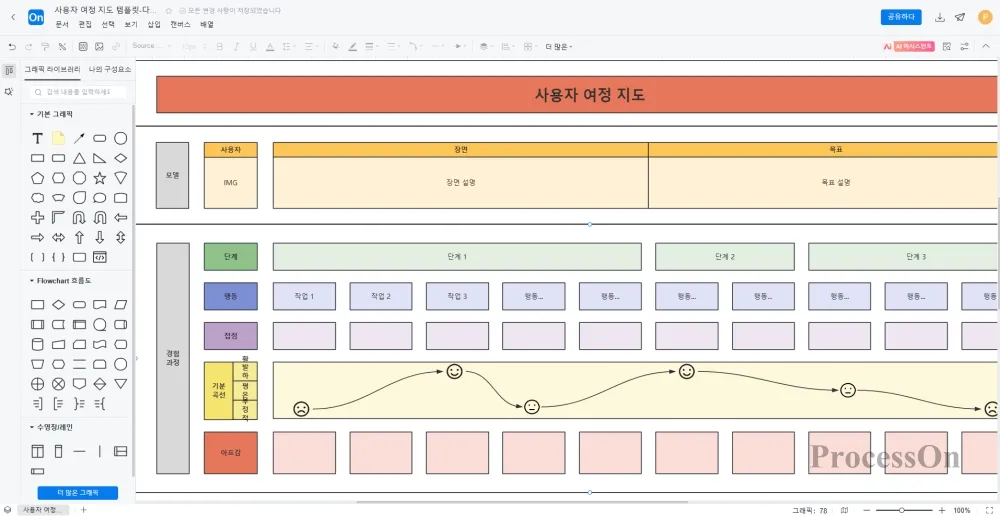Switch to 나의 구성요소 tab
This screenshot has height=516, width=1000.
tap(109, 70)
